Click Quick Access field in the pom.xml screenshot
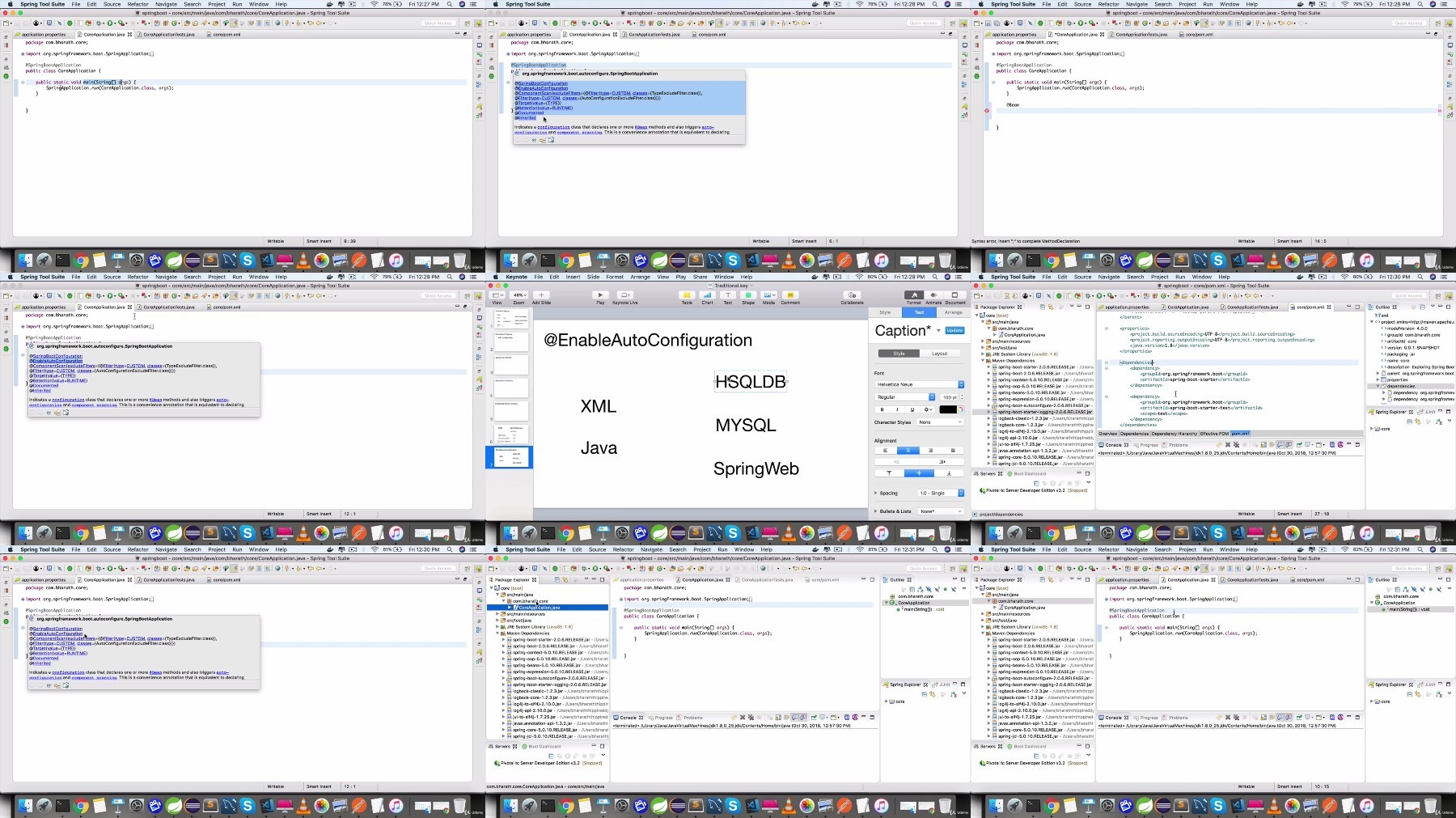This screenshot has width=1456, height=818. pyautogui.click(x=1408, y=295)
